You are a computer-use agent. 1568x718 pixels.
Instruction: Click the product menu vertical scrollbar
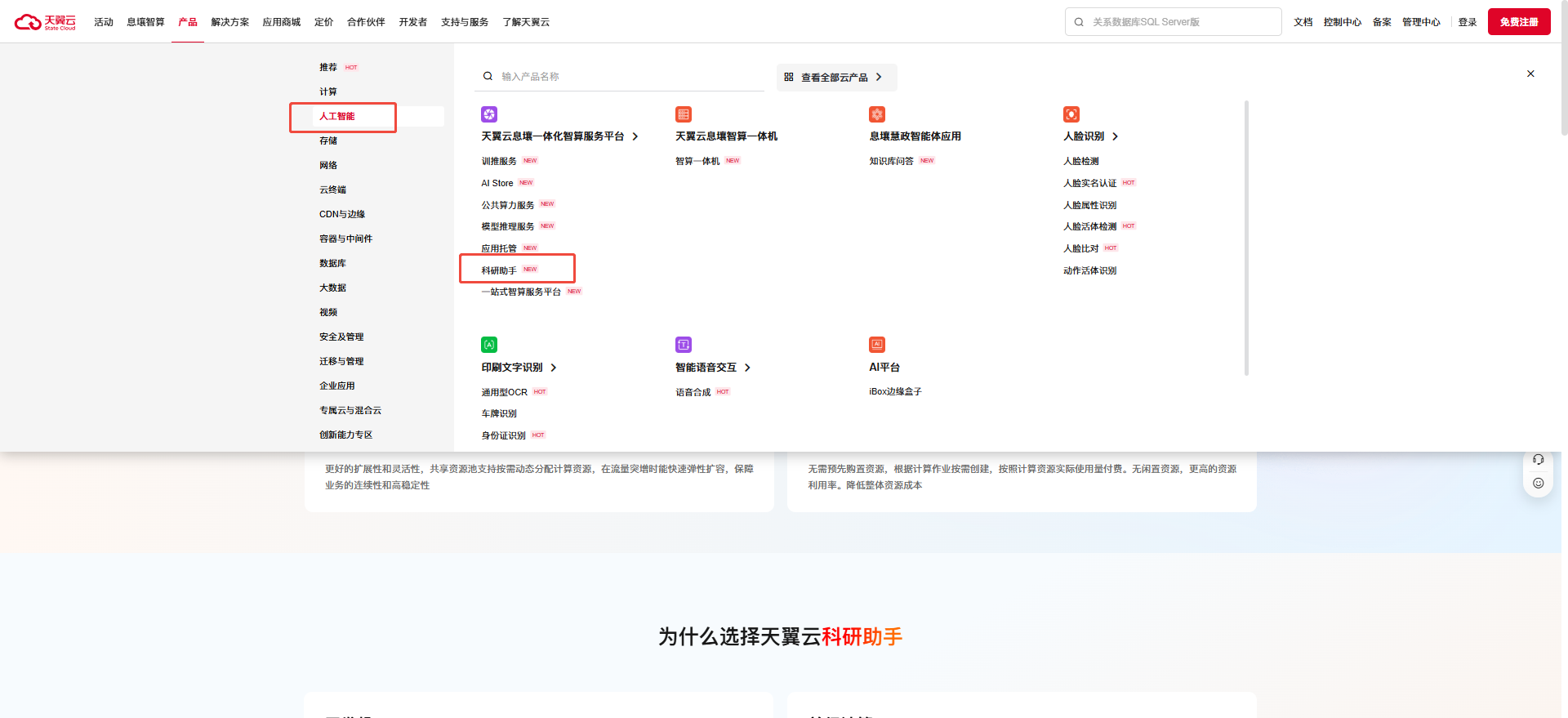[1246, 237]
